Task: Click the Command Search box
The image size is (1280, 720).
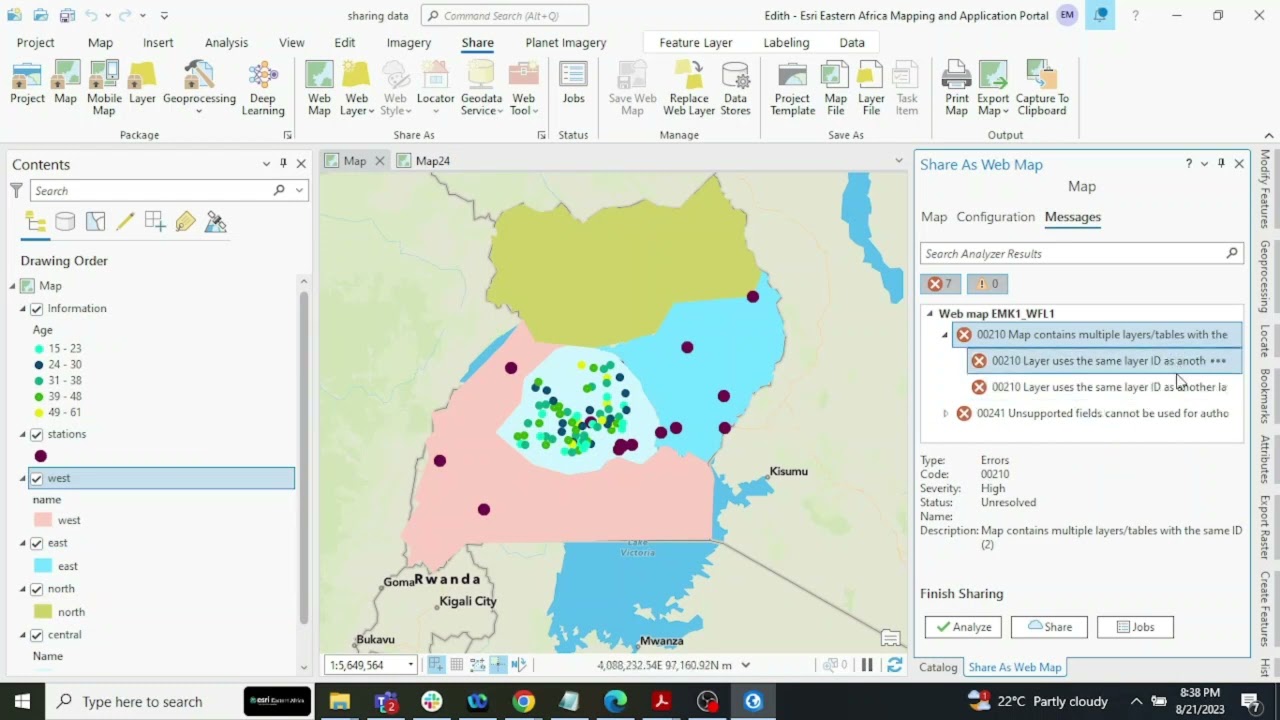Action: coord(505,16)
